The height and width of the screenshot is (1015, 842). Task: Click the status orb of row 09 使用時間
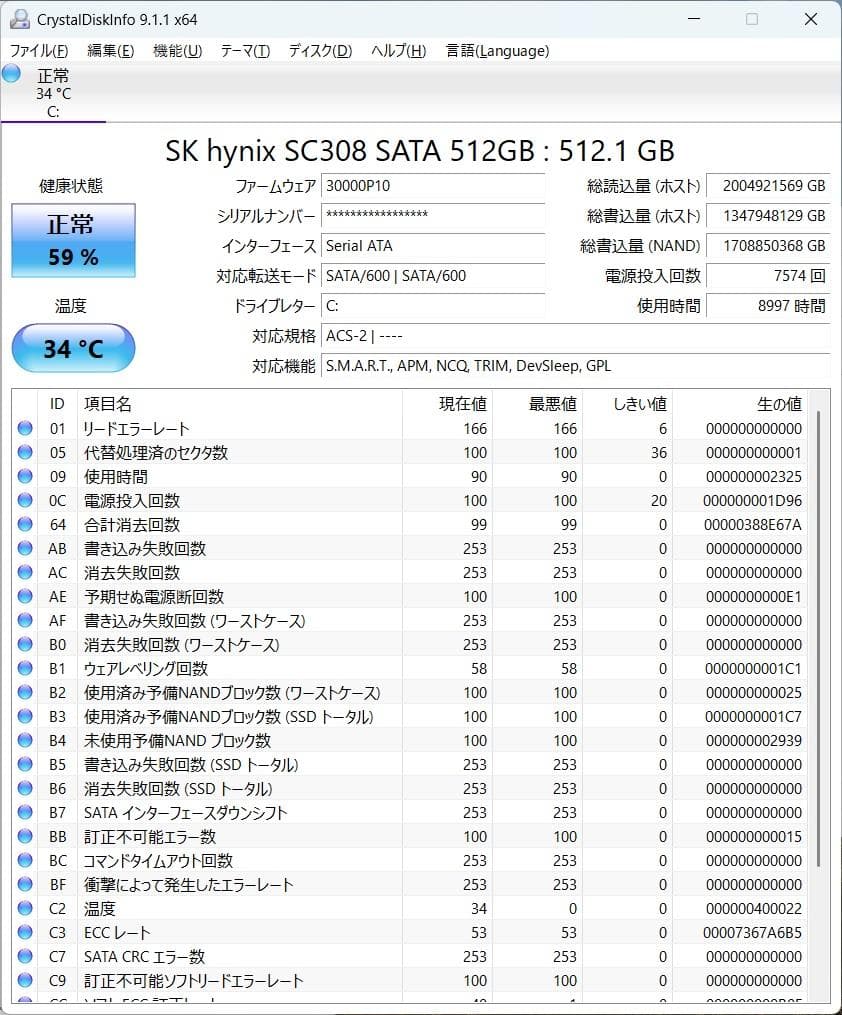tap(25, 476)
